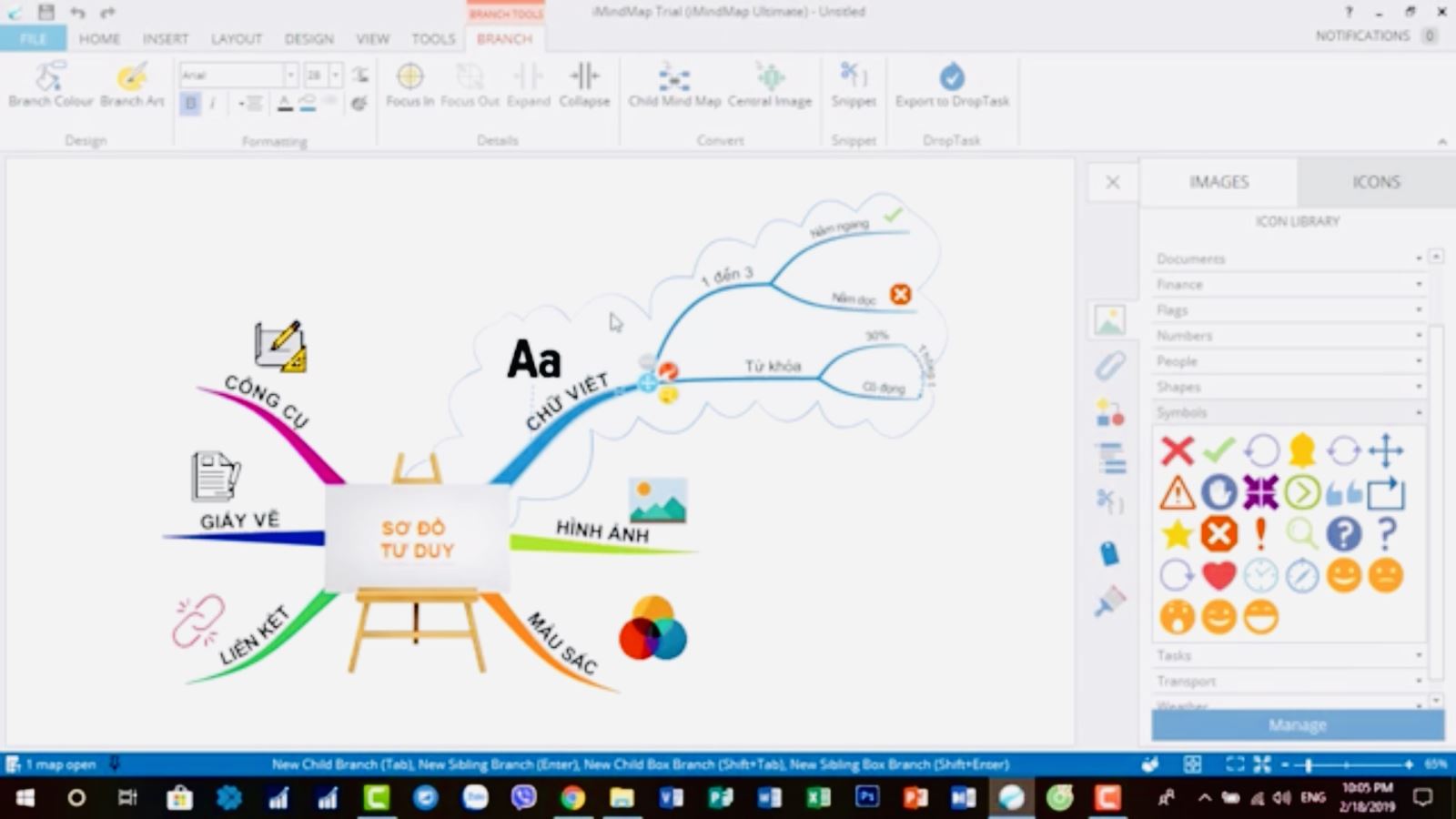This screenshot has height=819, width=1456.
Task: Select the red heart icon in the library
Action: [1218, 575]
